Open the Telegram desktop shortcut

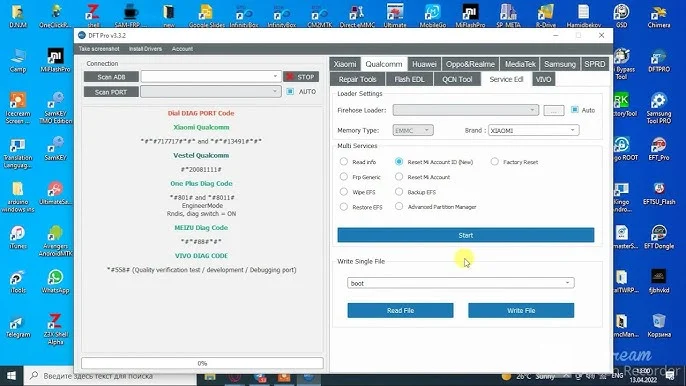18,326
